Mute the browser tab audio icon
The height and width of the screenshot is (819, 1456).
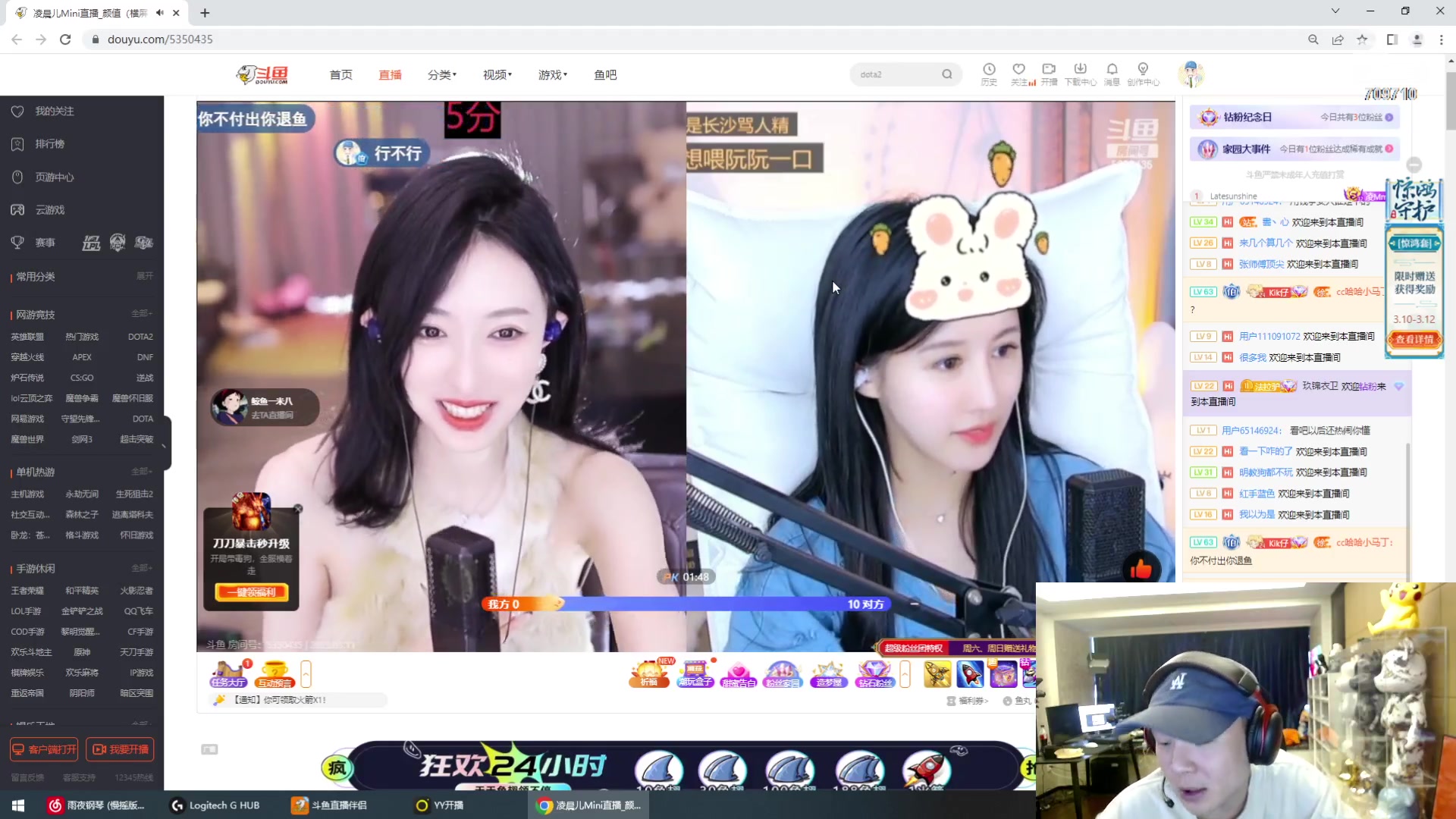[160, 13]
